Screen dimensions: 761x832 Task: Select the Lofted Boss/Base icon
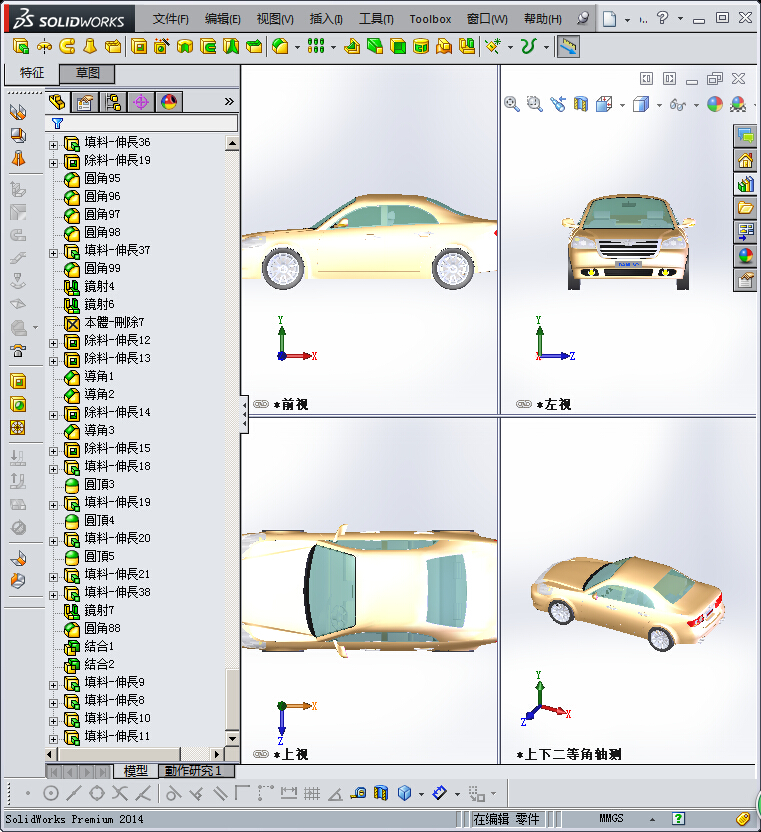pyautogui.click(x=90, y=47)
